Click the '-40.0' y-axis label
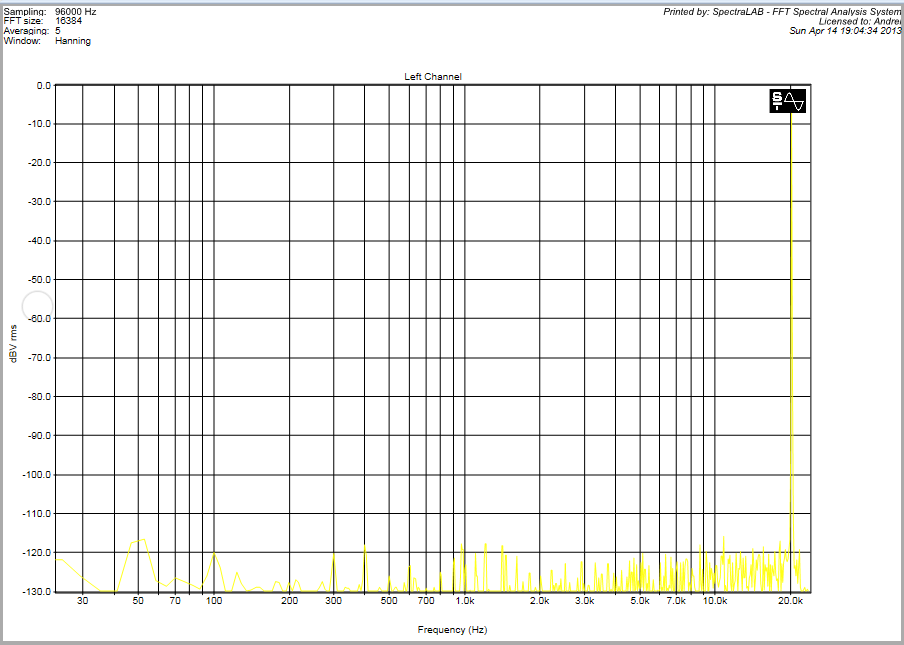The image size is (904, 645). coord(40,241)
